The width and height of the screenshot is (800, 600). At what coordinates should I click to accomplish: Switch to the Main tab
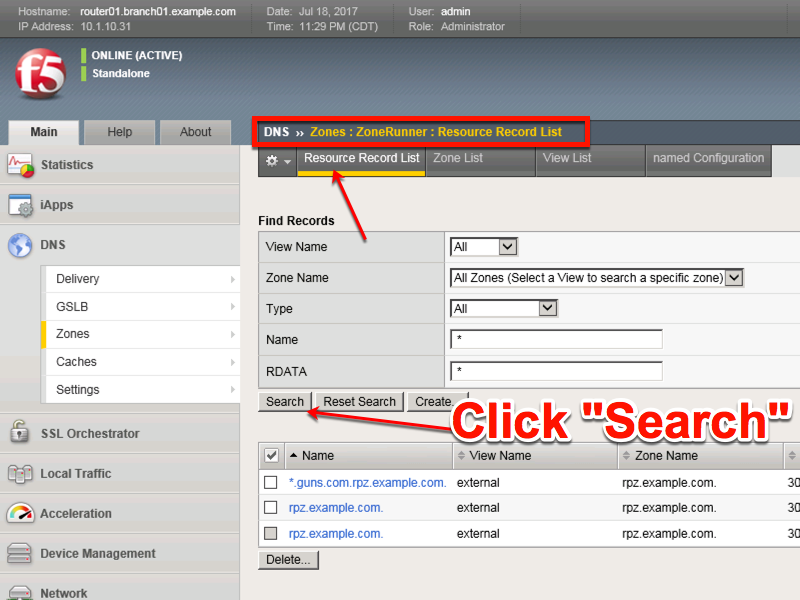tap(44, 132)
